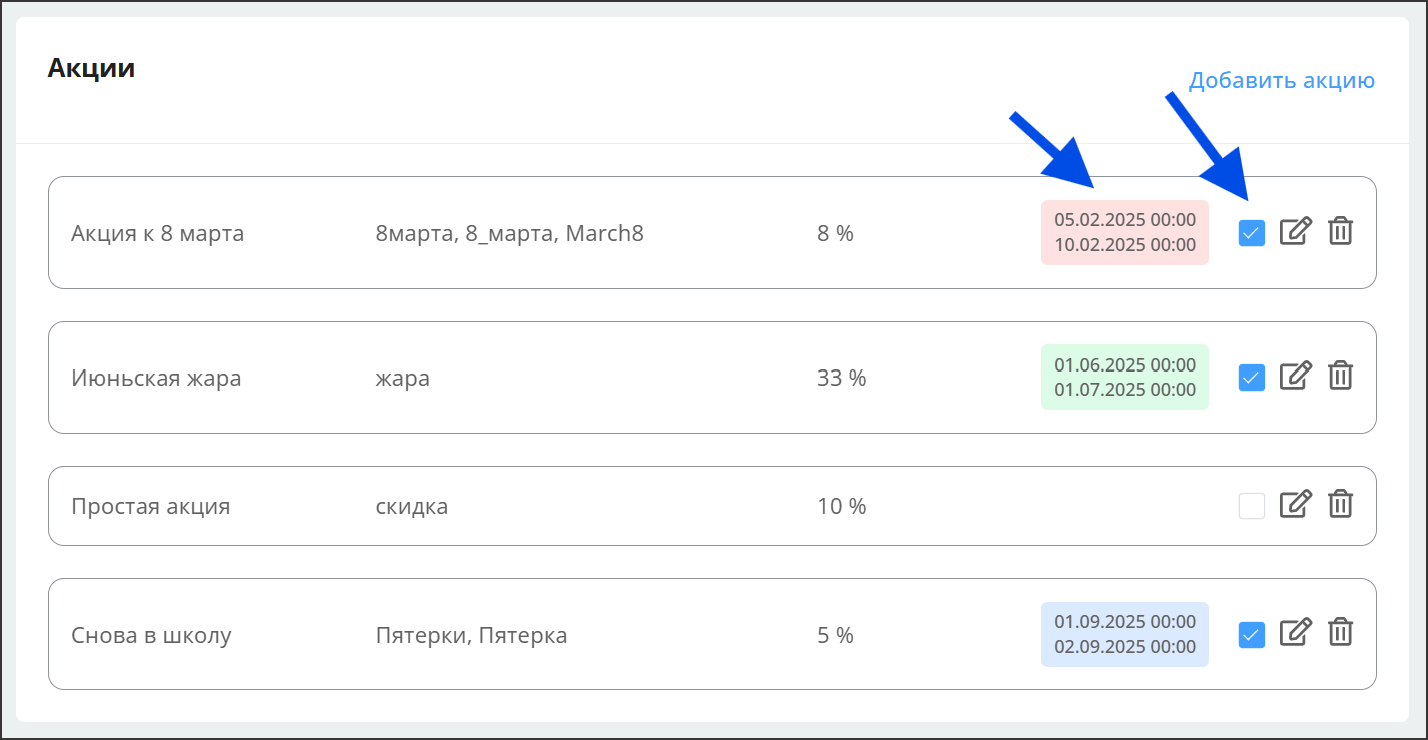Edit the "Простая акция" promotion

(1295, 505)
